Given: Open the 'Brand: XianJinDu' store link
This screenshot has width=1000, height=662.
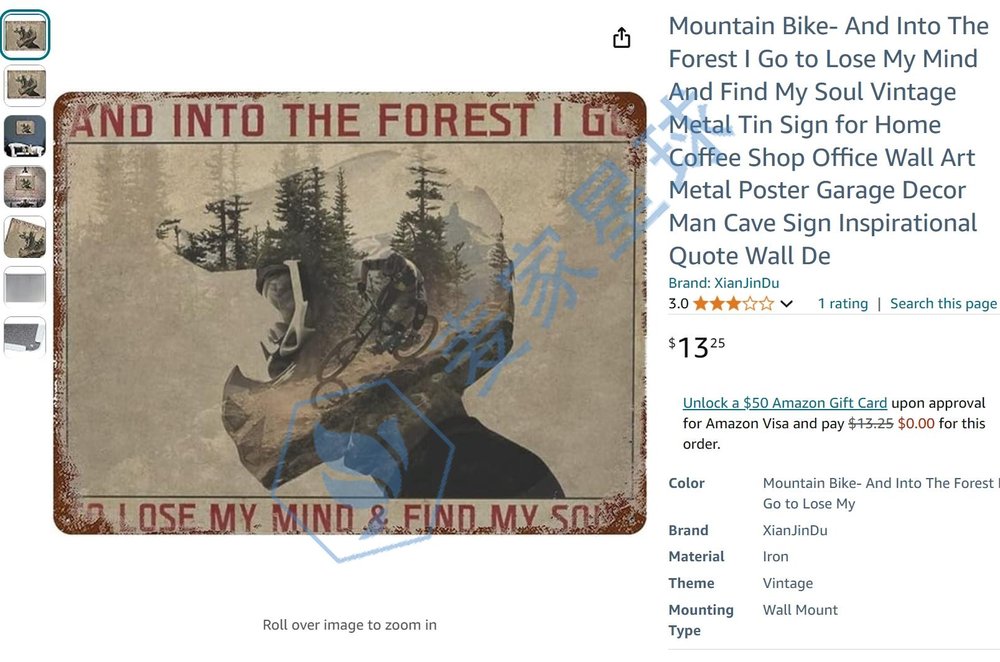Looking at the screenshot, I should pyautogui.click(x=724, y=283).
